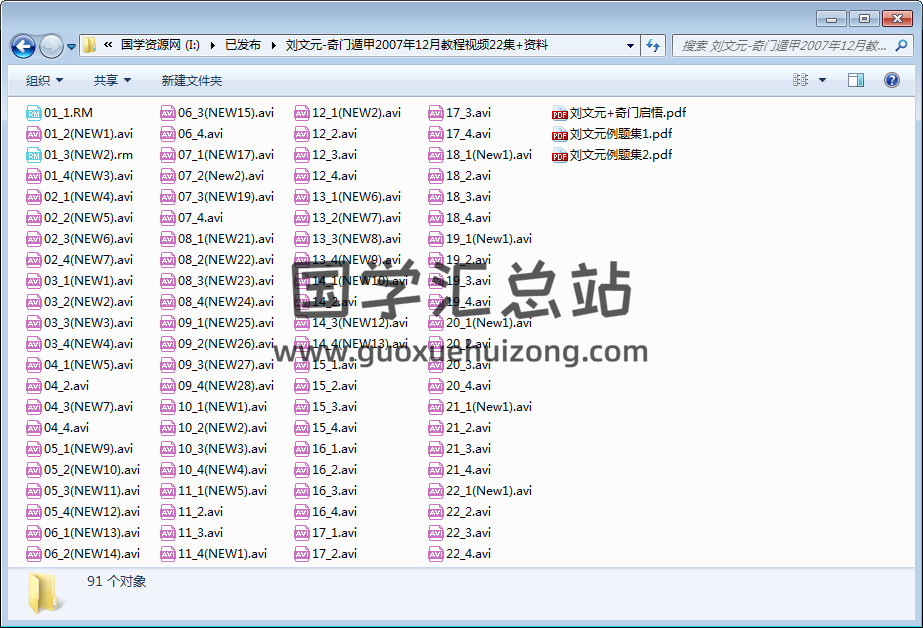Select file name 03_4(NEW4).avi
The height and width of the screenshot is (628, 923).
pyautogui.click(x=88, y=344)
